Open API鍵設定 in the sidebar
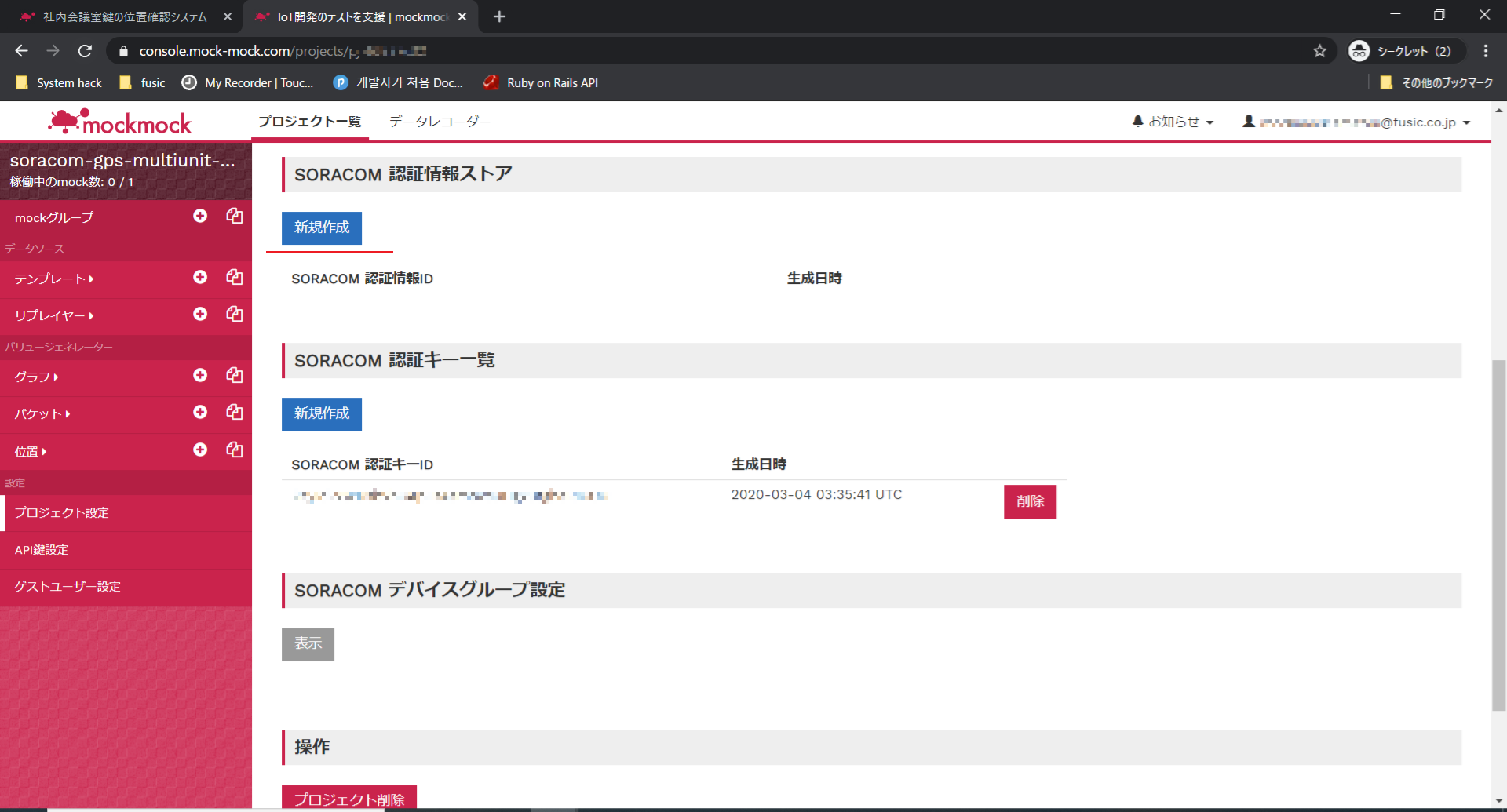Screen dimensions: 1507x812 point(42,550)
